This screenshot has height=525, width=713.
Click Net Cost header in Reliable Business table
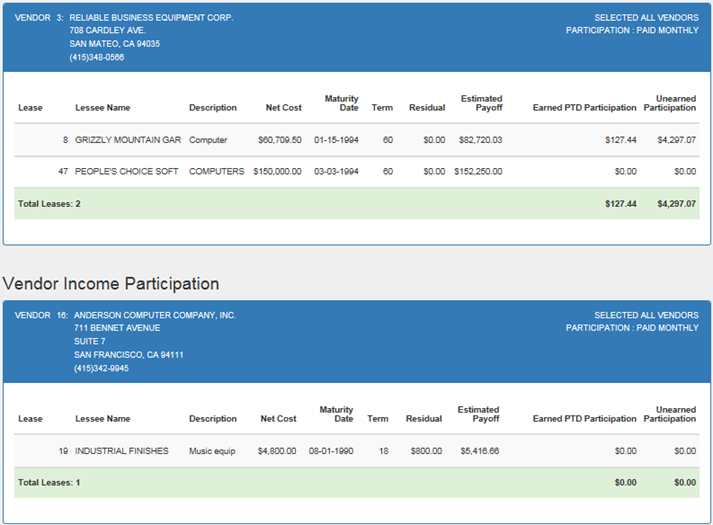click(283, 108)
